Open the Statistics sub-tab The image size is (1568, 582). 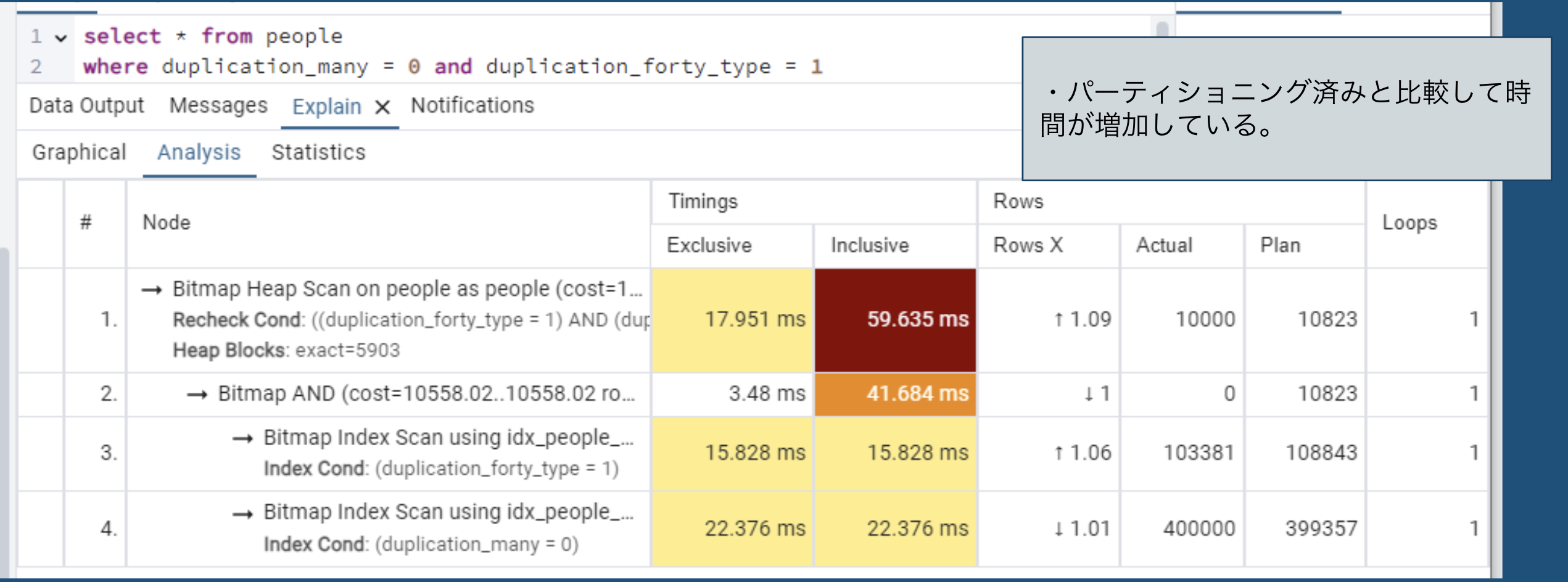pyautogui.click(x=318, y=152)
